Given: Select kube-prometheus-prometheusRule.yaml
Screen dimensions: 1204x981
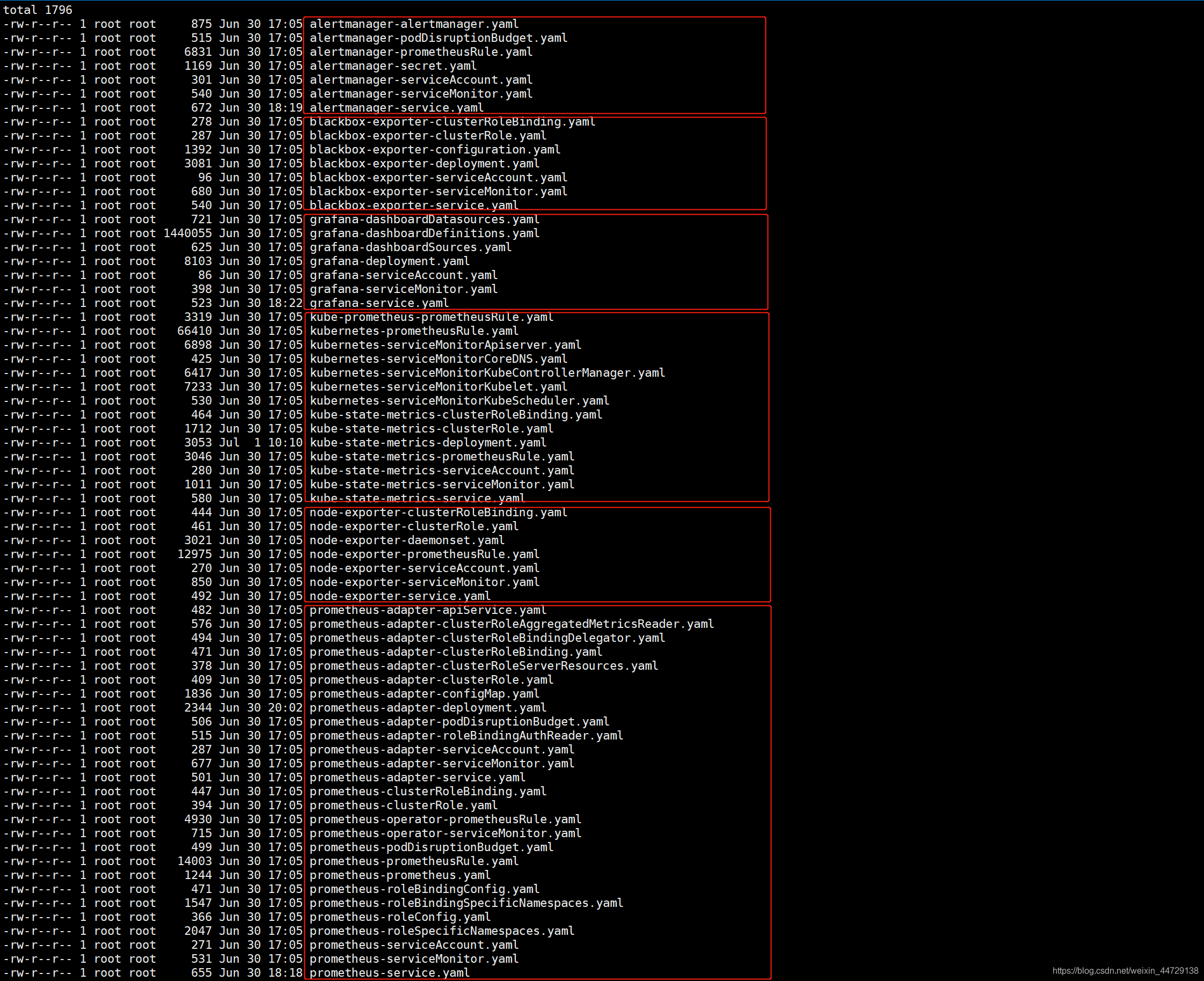Looking at the screenshot, I should [x=431, y=317].
